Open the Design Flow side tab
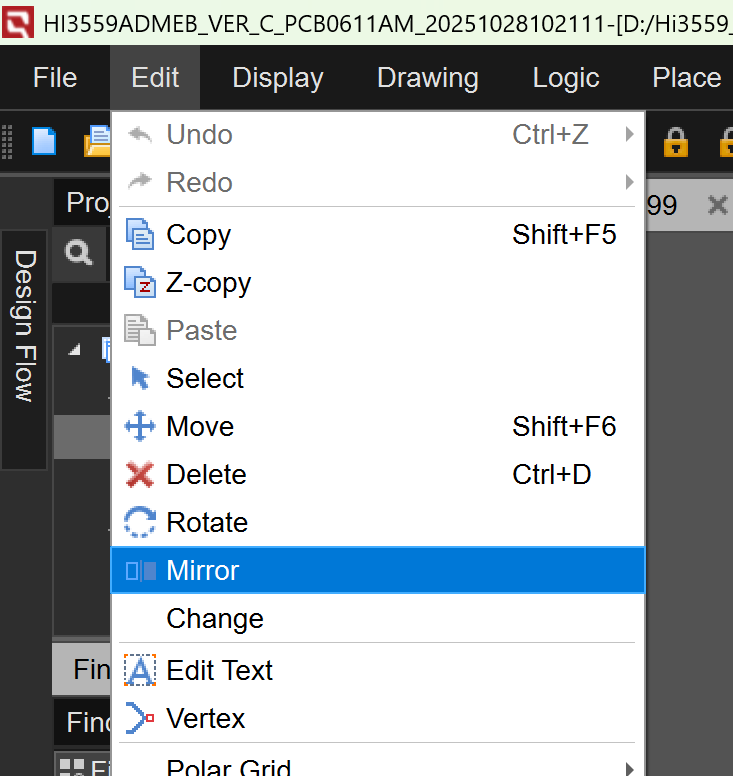733x776 pixels. (24, 327)
